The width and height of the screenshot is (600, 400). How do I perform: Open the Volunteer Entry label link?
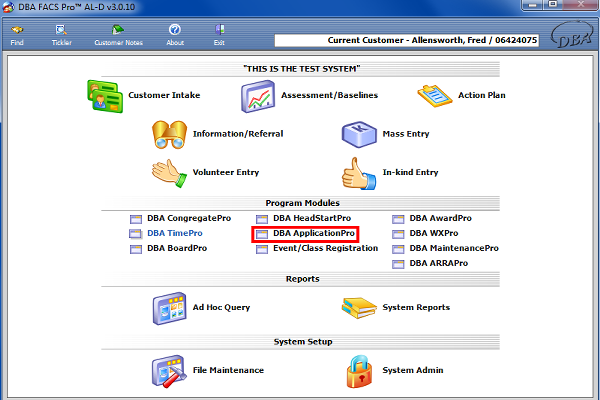pyautogui.click(x=226, y=172)
